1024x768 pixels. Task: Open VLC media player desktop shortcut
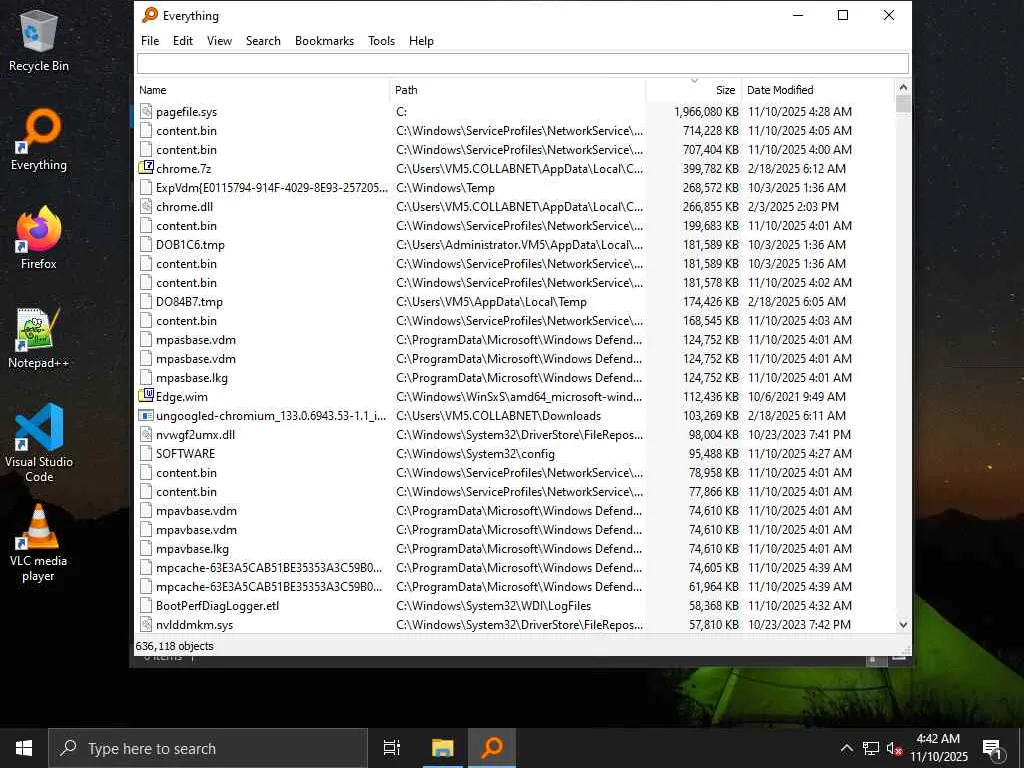click(39, 543)
